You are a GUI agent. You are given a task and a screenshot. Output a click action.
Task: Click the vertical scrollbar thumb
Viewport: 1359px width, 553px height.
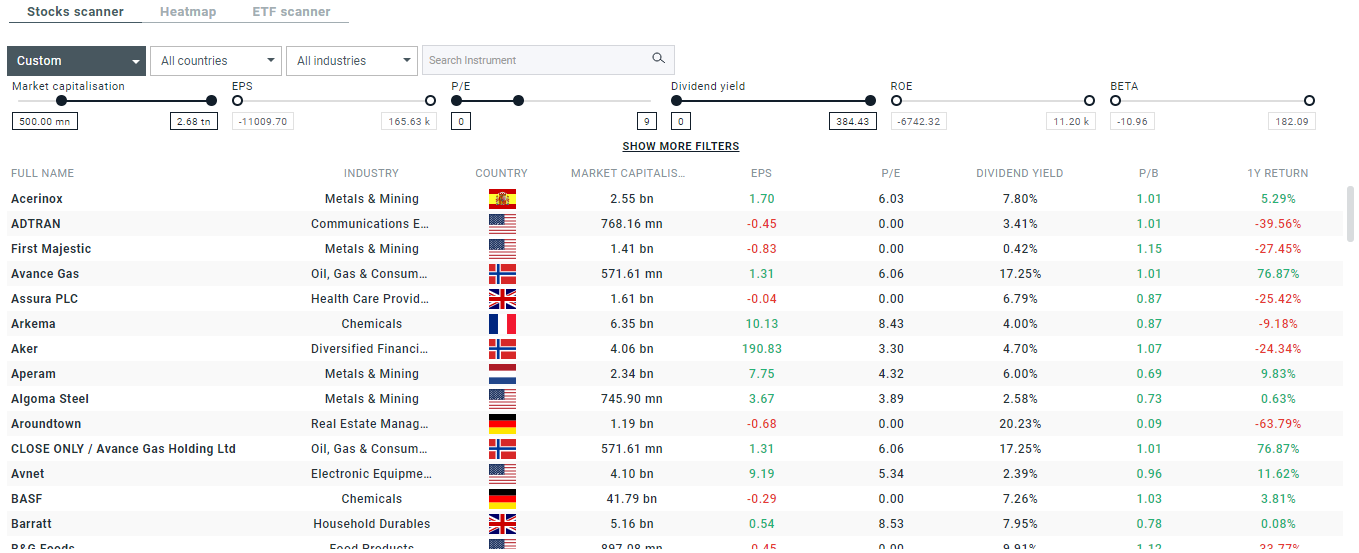pos(1351,213)
